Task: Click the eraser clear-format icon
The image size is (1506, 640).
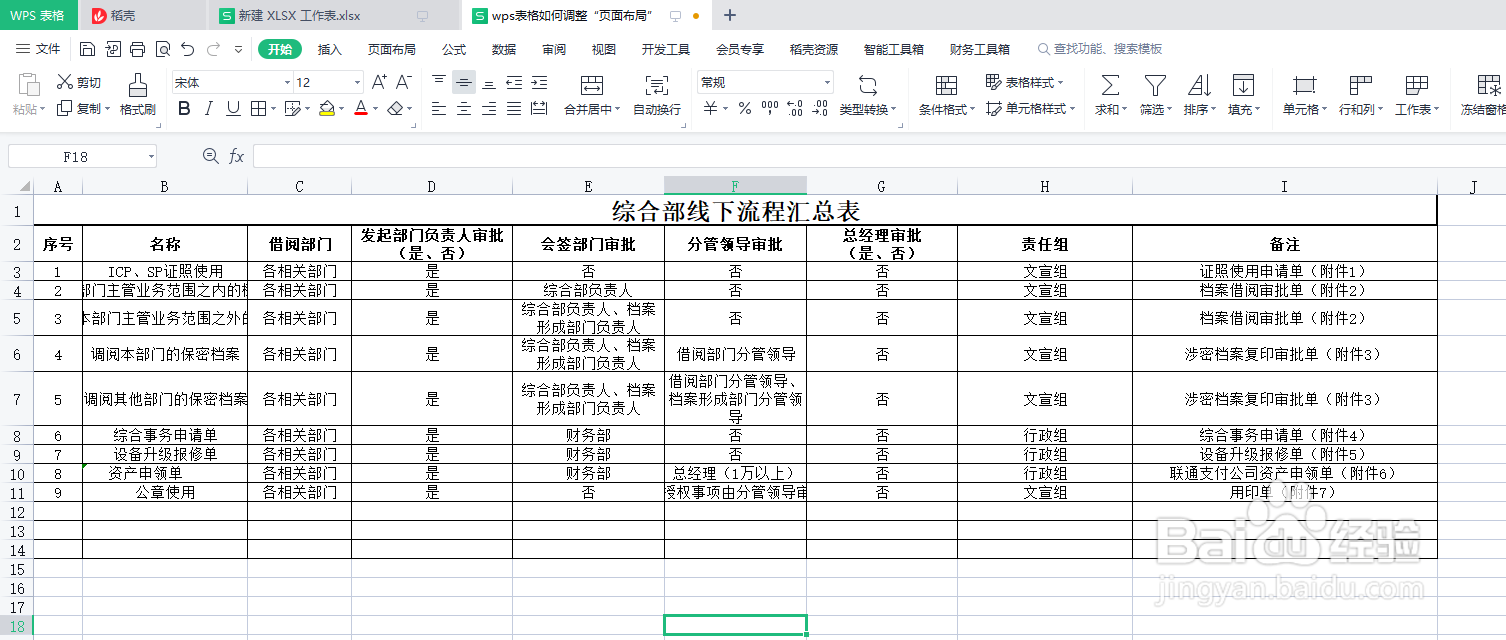Action: 396,108
